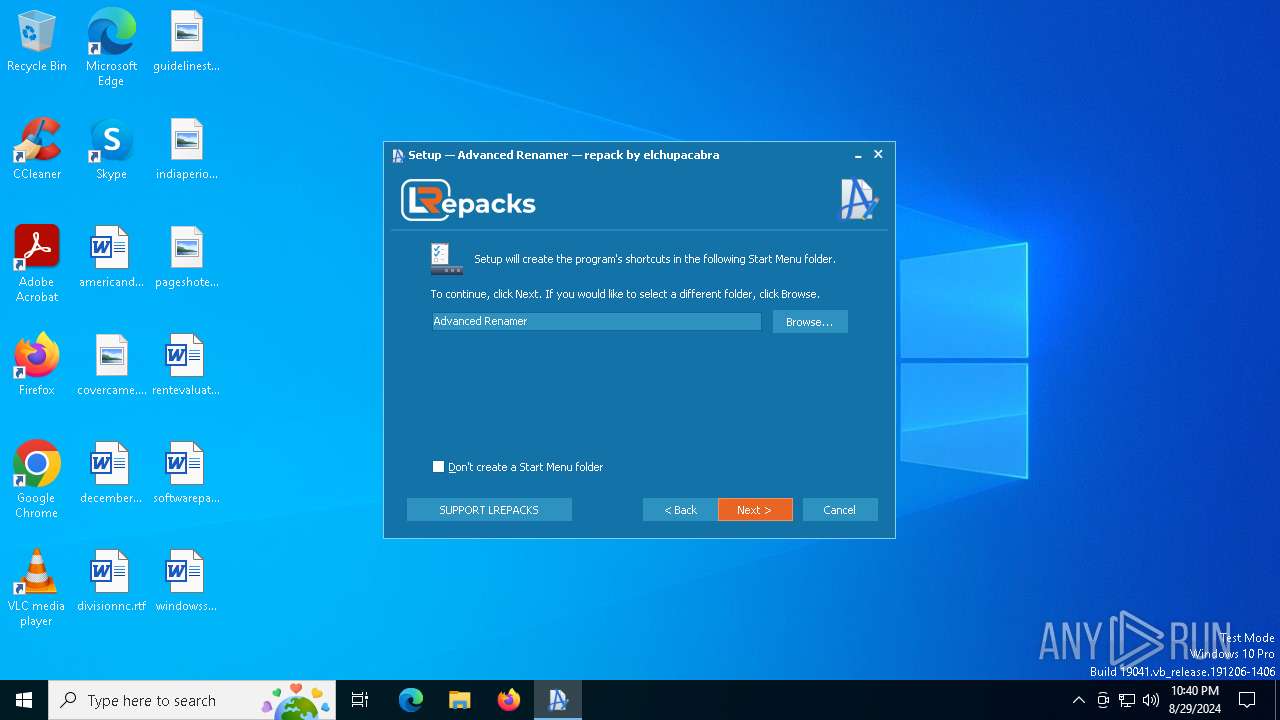Open the volume control in tray
1280x720 pixels.
click(x=1151, y=700)
